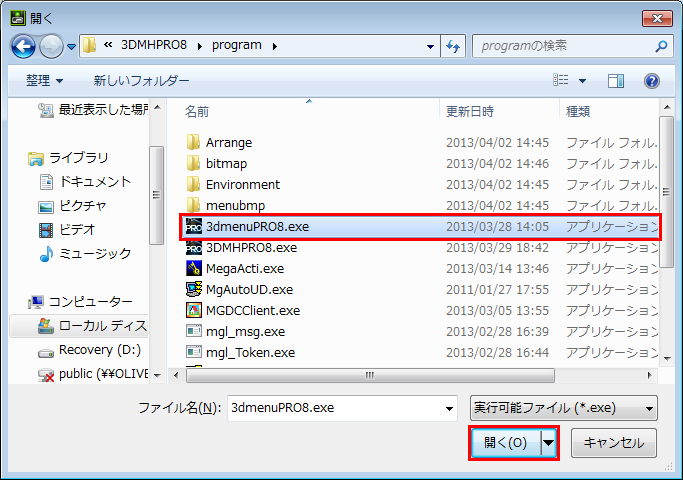Click the help question mark icon
The height and width of the screenshot is (480, 683).
(651, 80)
